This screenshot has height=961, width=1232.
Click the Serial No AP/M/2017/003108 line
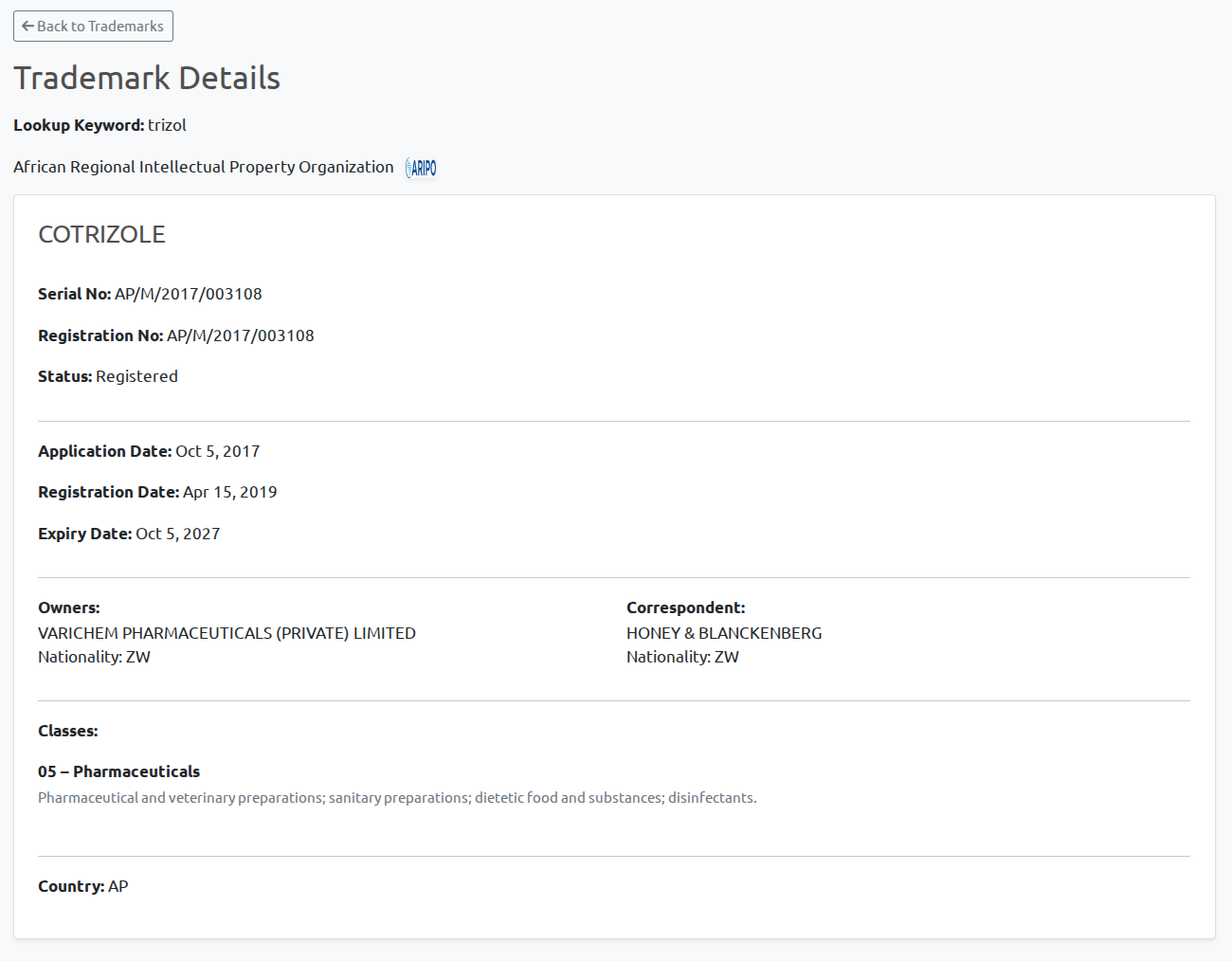(x=150, y=294)
